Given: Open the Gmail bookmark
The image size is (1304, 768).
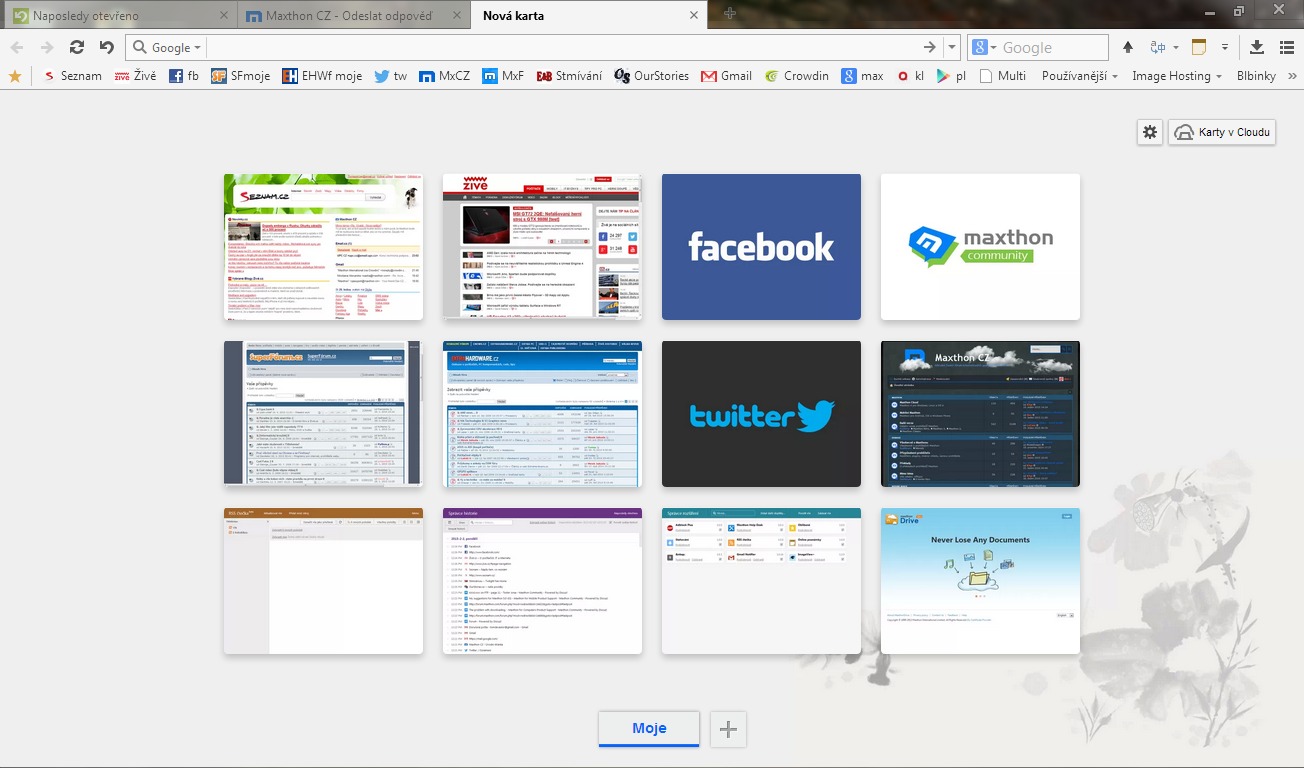Looking at the screenshot, I should [x=726, y=76].
